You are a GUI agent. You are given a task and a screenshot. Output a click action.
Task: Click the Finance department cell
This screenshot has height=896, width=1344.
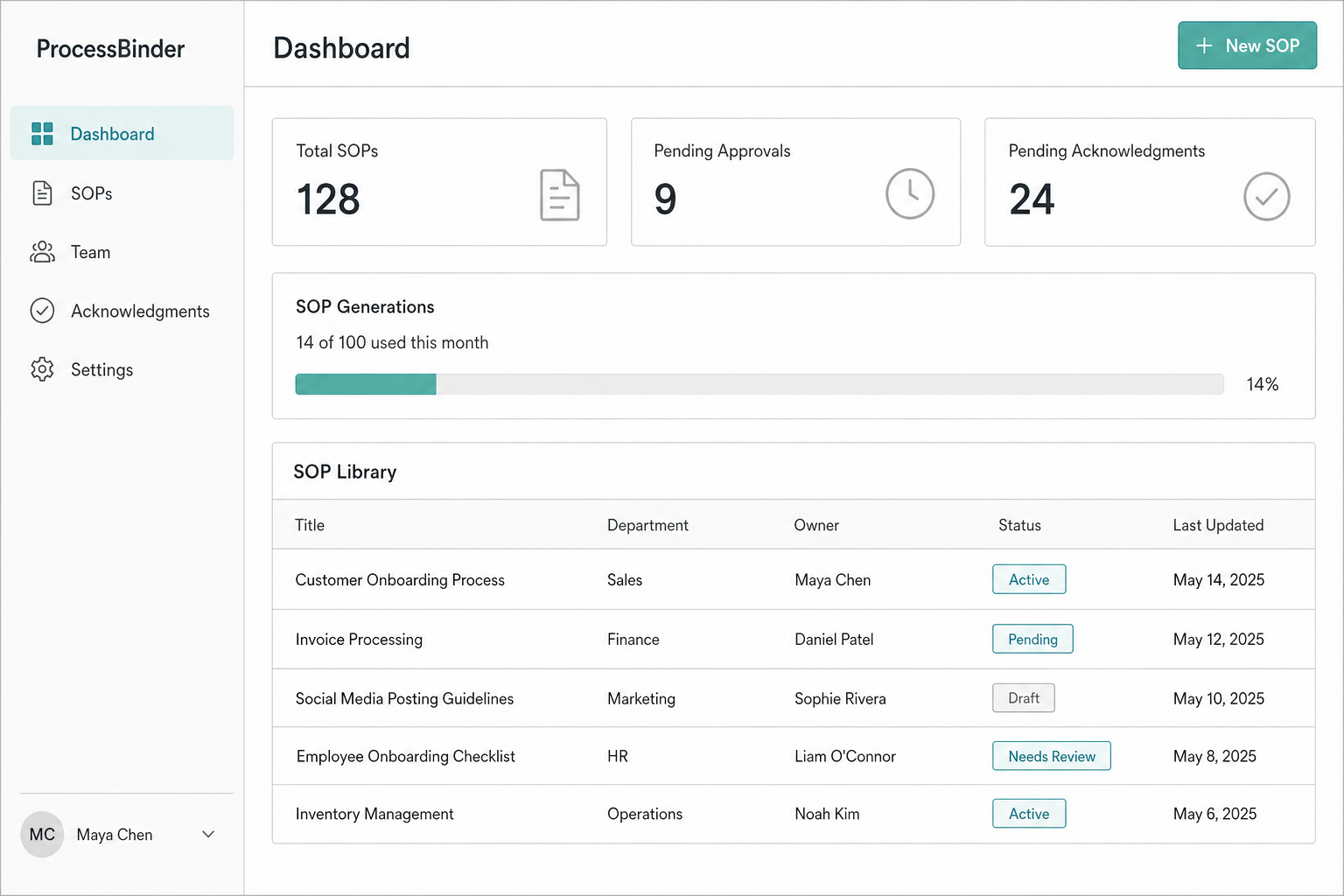(x=633, y=639)
